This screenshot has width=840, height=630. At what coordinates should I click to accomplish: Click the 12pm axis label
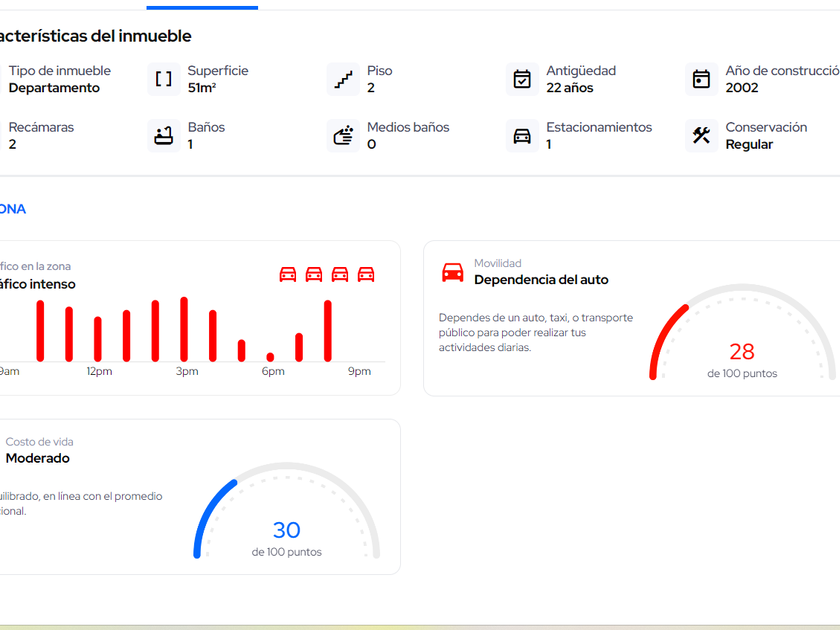pyautogui.click(x=99, y=371)
